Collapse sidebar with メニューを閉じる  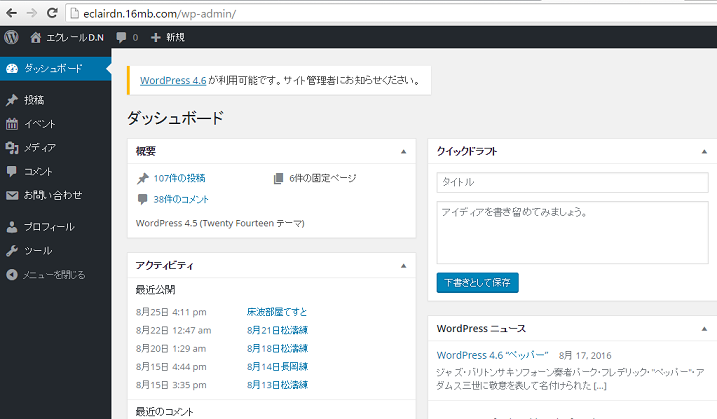pyautogui.click(x=55, y=275)
